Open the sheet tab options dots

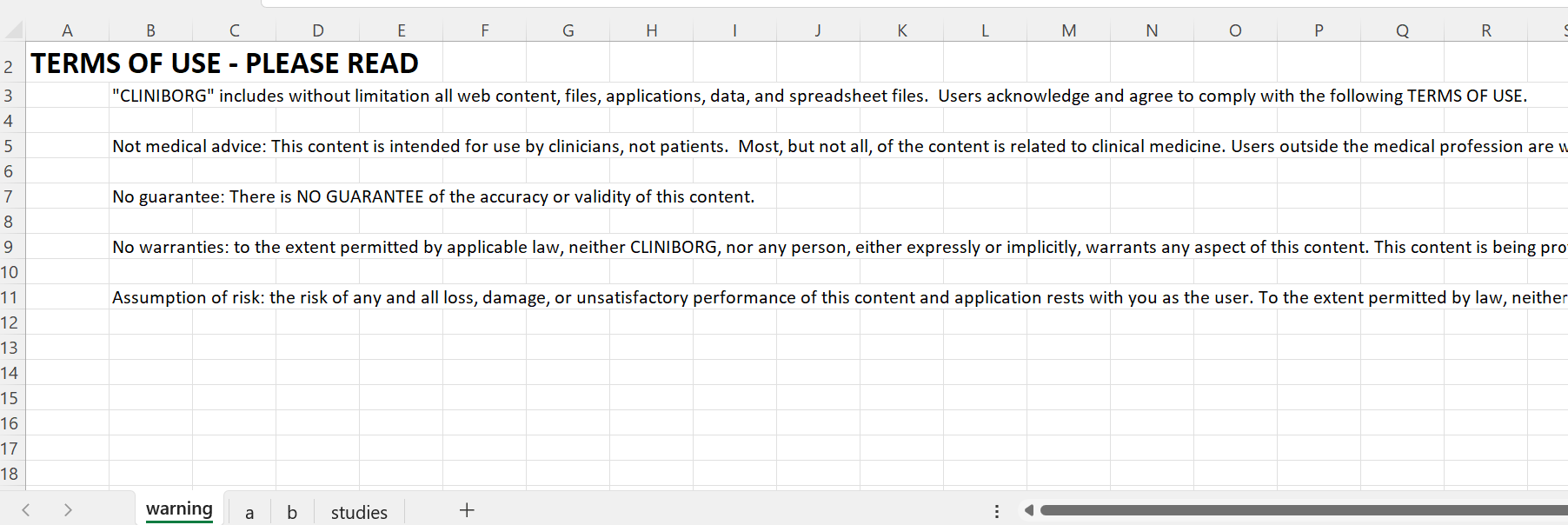click(x=997, y=511)
